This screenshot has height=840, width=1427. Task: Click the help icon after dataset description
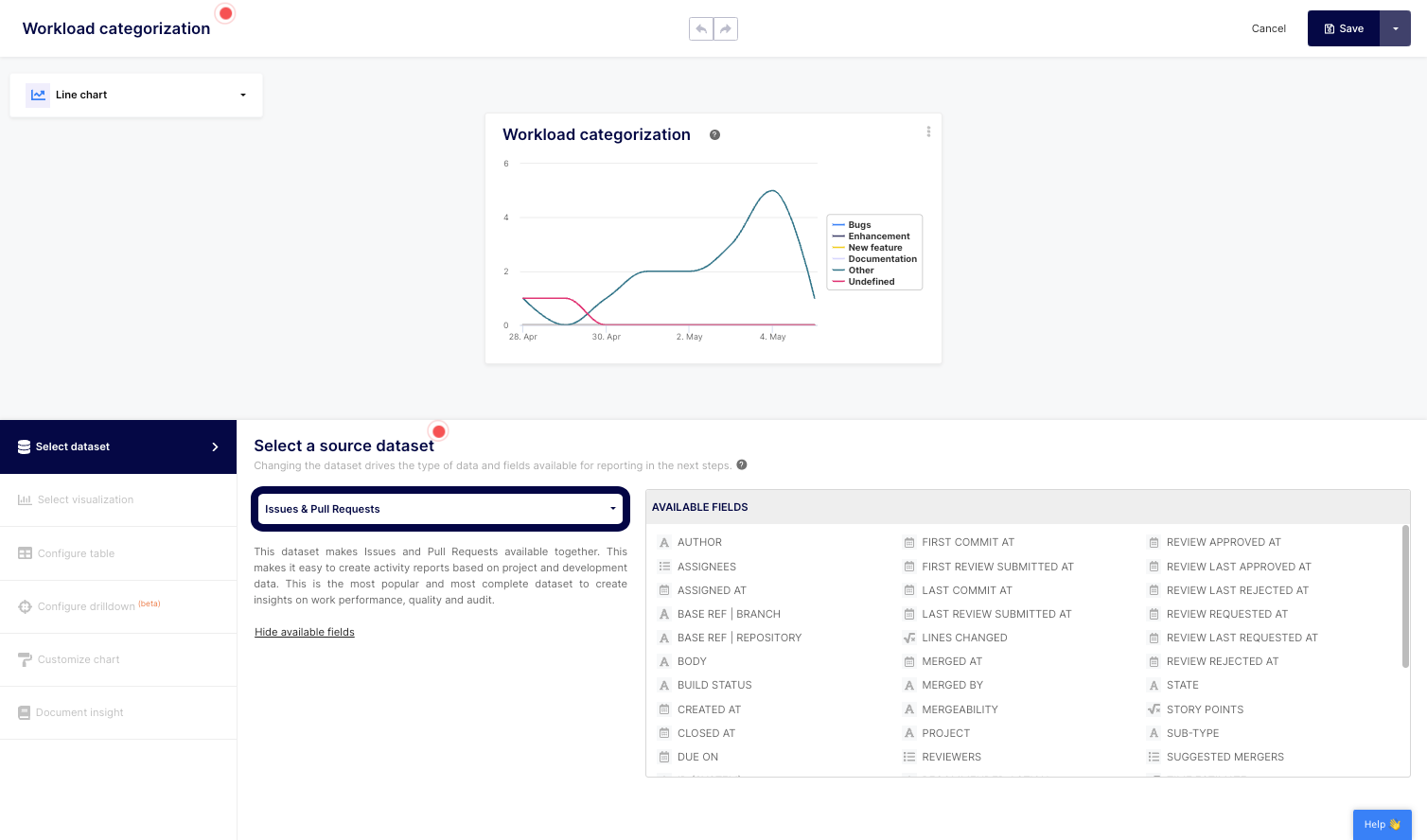pyautogui.click(x=742, y=464)
